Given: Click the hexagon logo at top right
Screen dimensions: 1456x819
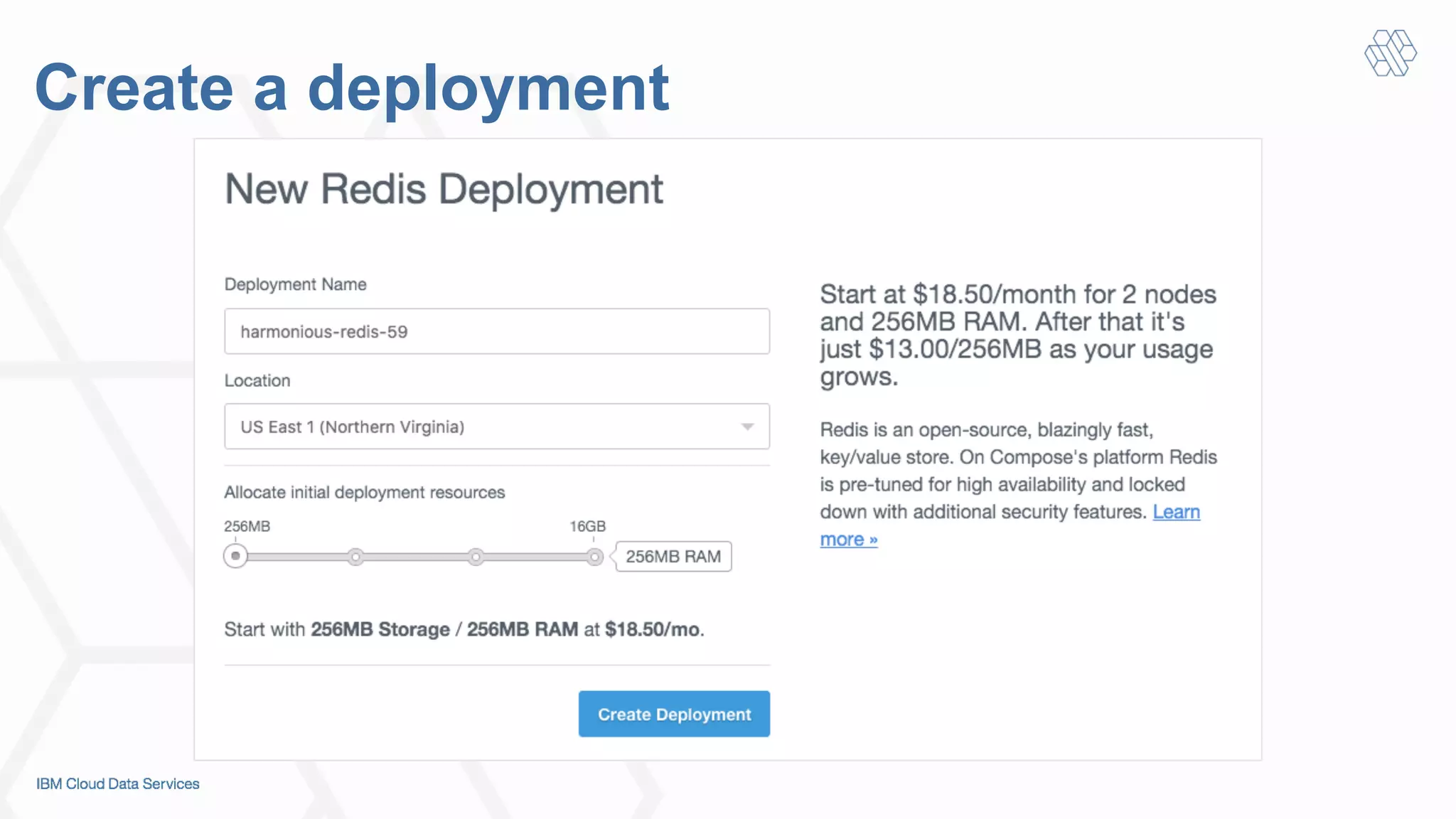Looking at the screenshot, I should pyautogui.click(x=1391, y=53).
